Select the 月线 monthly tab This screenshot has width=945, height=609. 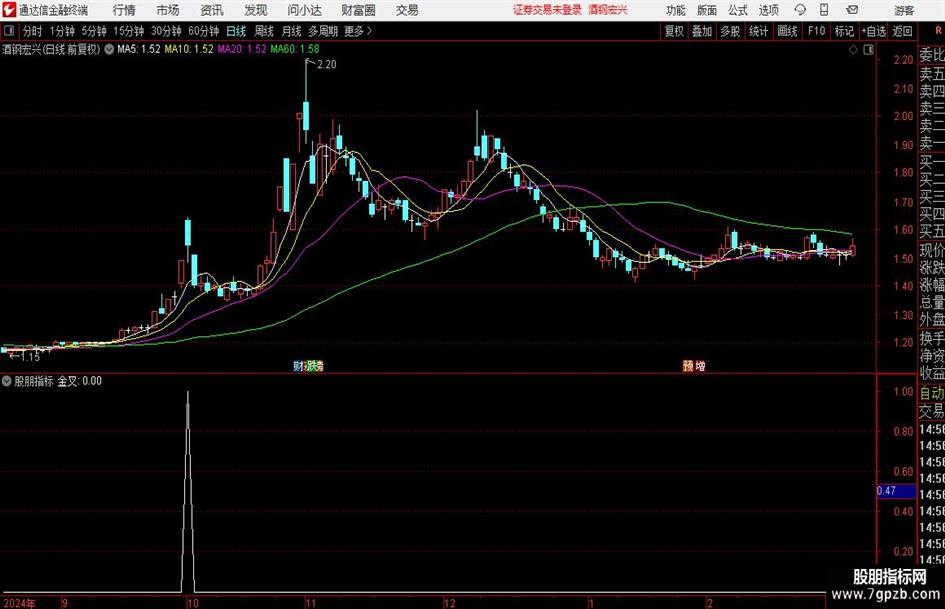[291, 31]
